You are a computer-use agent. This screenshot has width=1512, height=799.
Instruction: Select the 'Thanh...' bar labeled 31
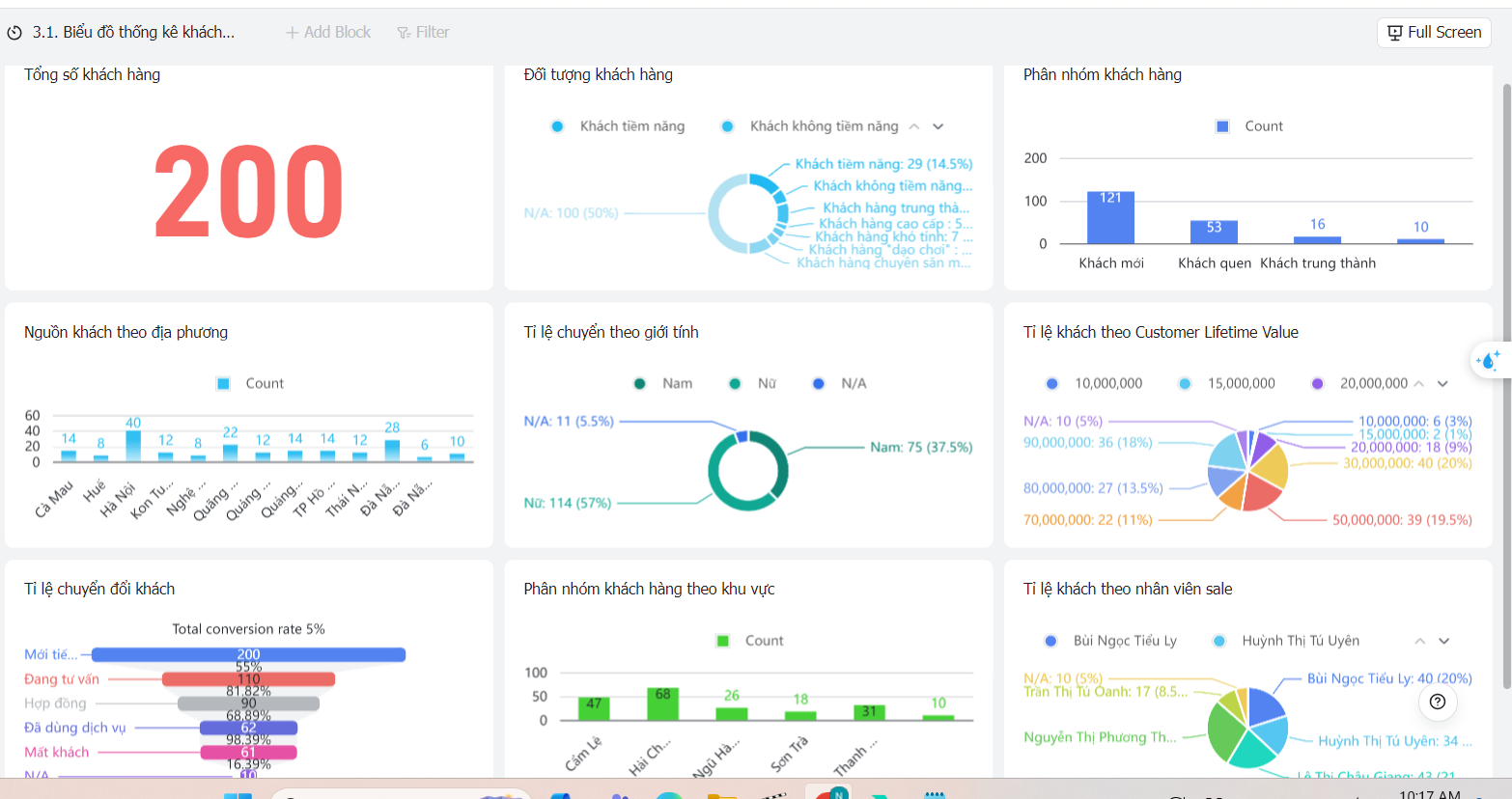point(869,712)
